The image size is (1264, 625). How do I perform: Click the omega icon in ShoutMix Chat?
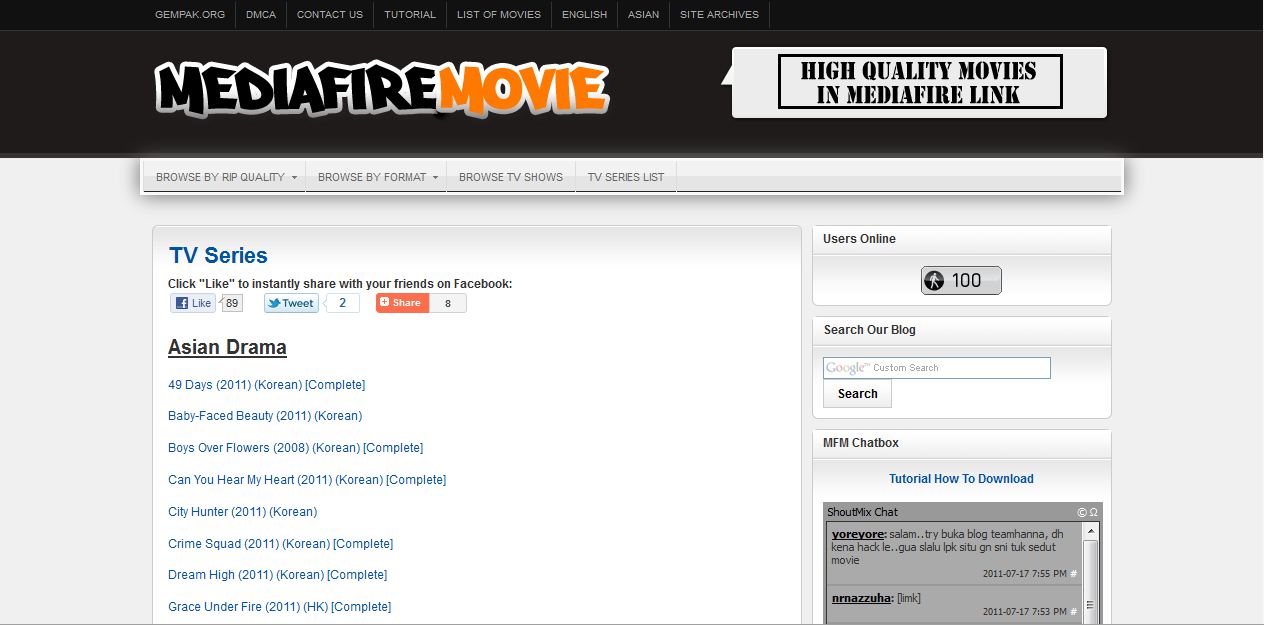(1093, 512)
